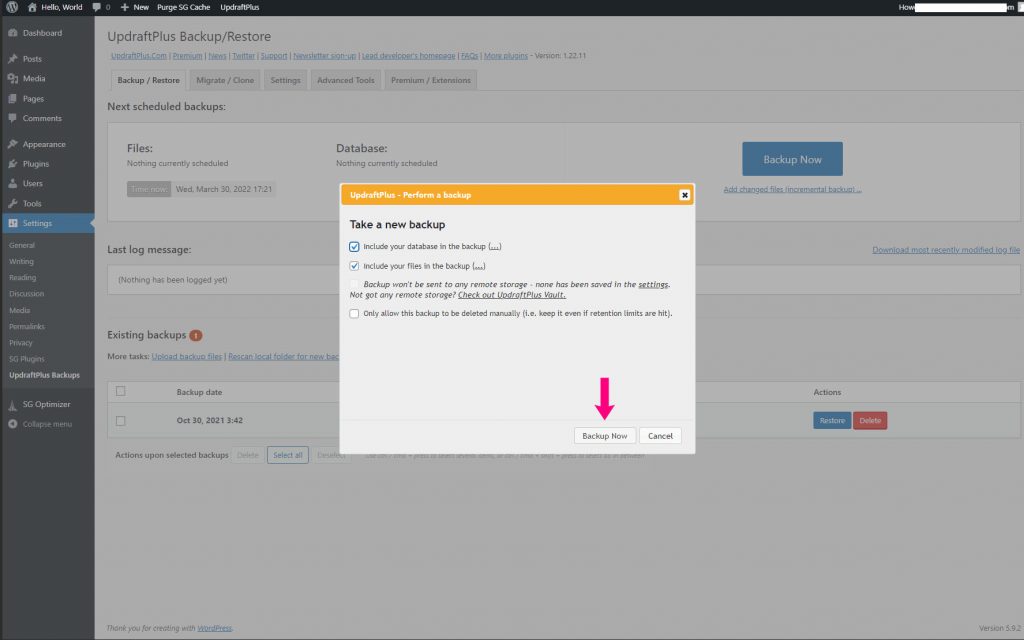
Task: Click the Comments icon in the sidebar
Action: point(12,118)
